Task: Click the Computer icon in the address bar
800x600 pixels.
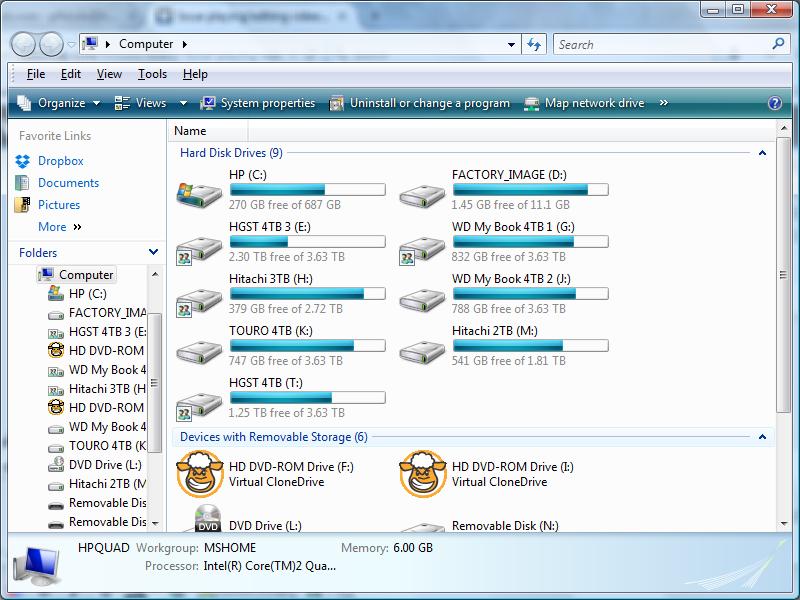Action: 90,44
